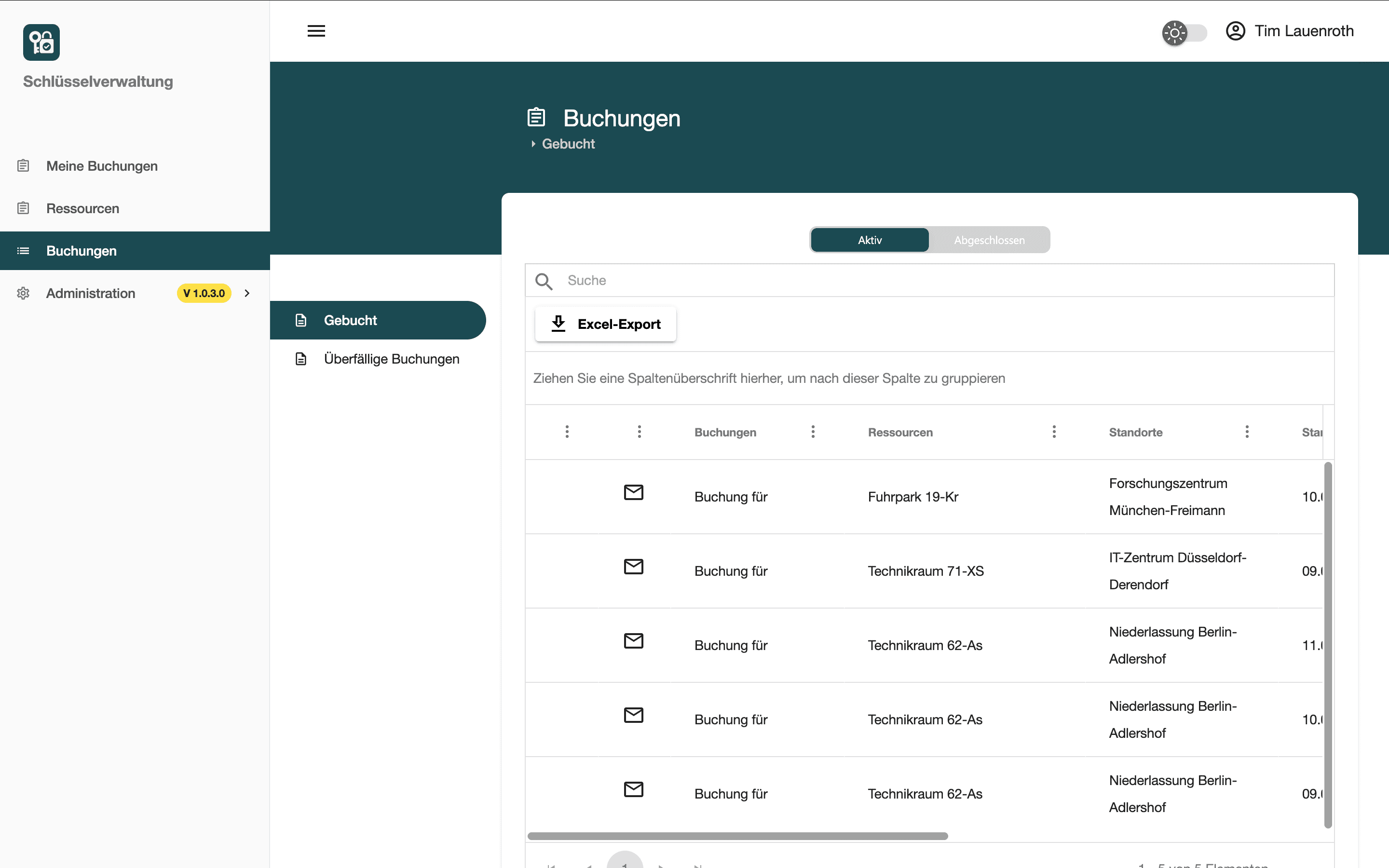Click the Schlüsselverwaltung app title text
Screen dimensions: 1389x868
click(x=98, y=81)
